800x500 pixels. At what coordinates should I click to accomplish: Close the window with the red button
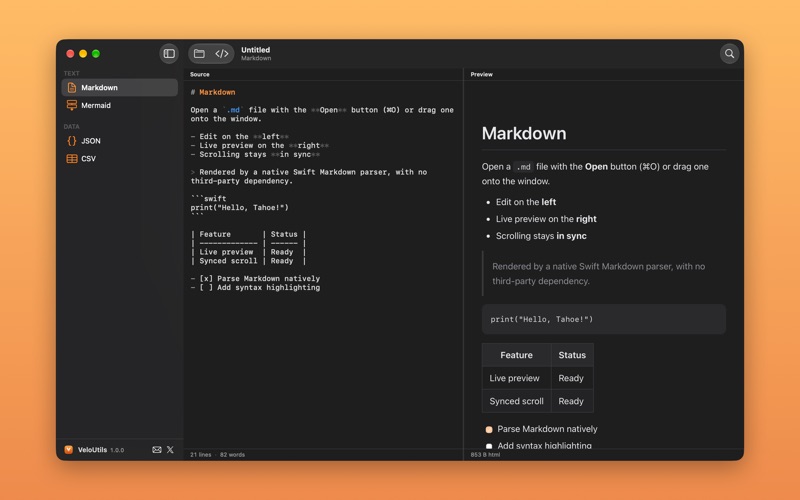pyautogui.click(x=70, y=54)
